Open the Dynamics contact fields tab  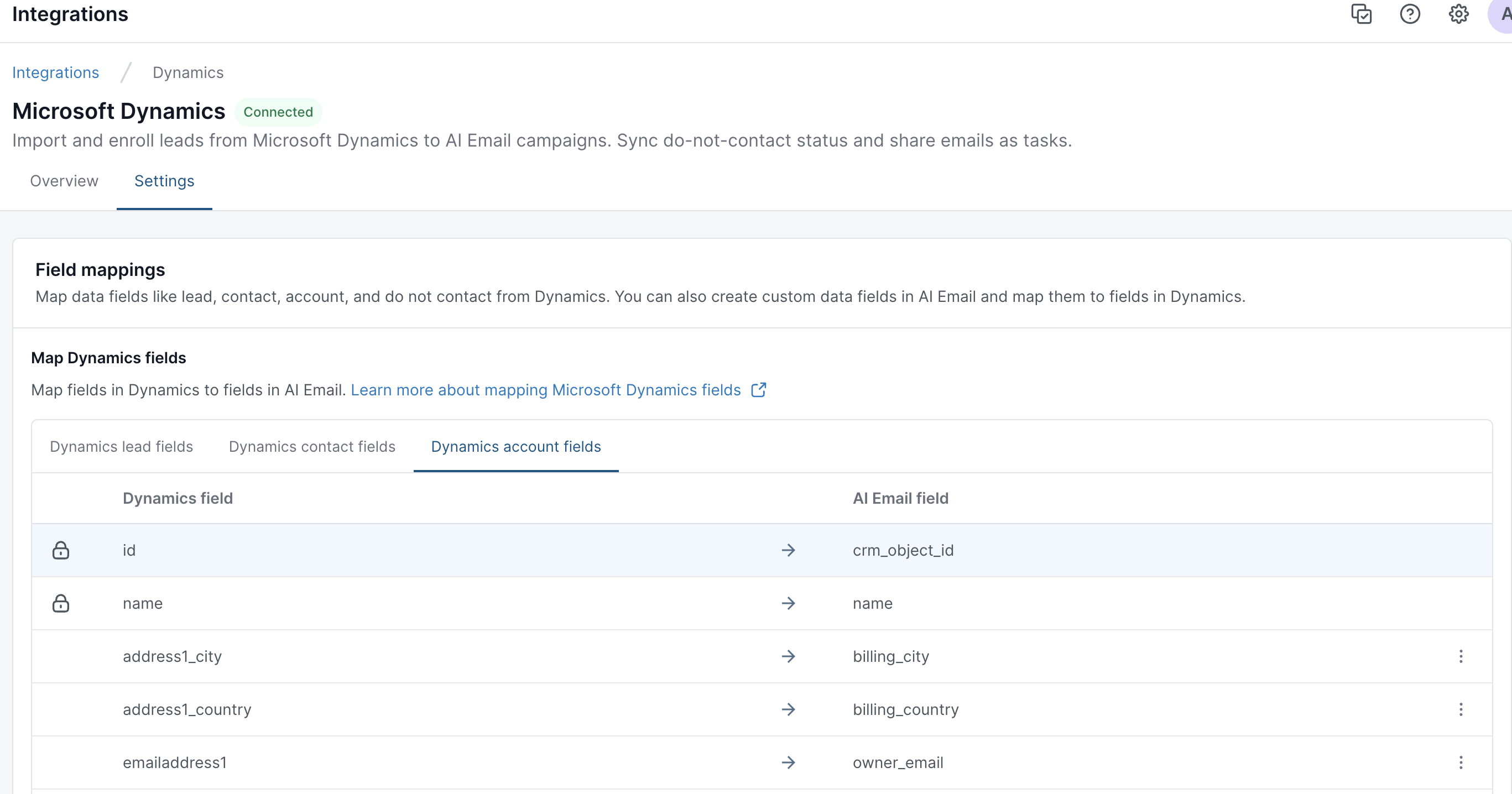click(312, 447)
